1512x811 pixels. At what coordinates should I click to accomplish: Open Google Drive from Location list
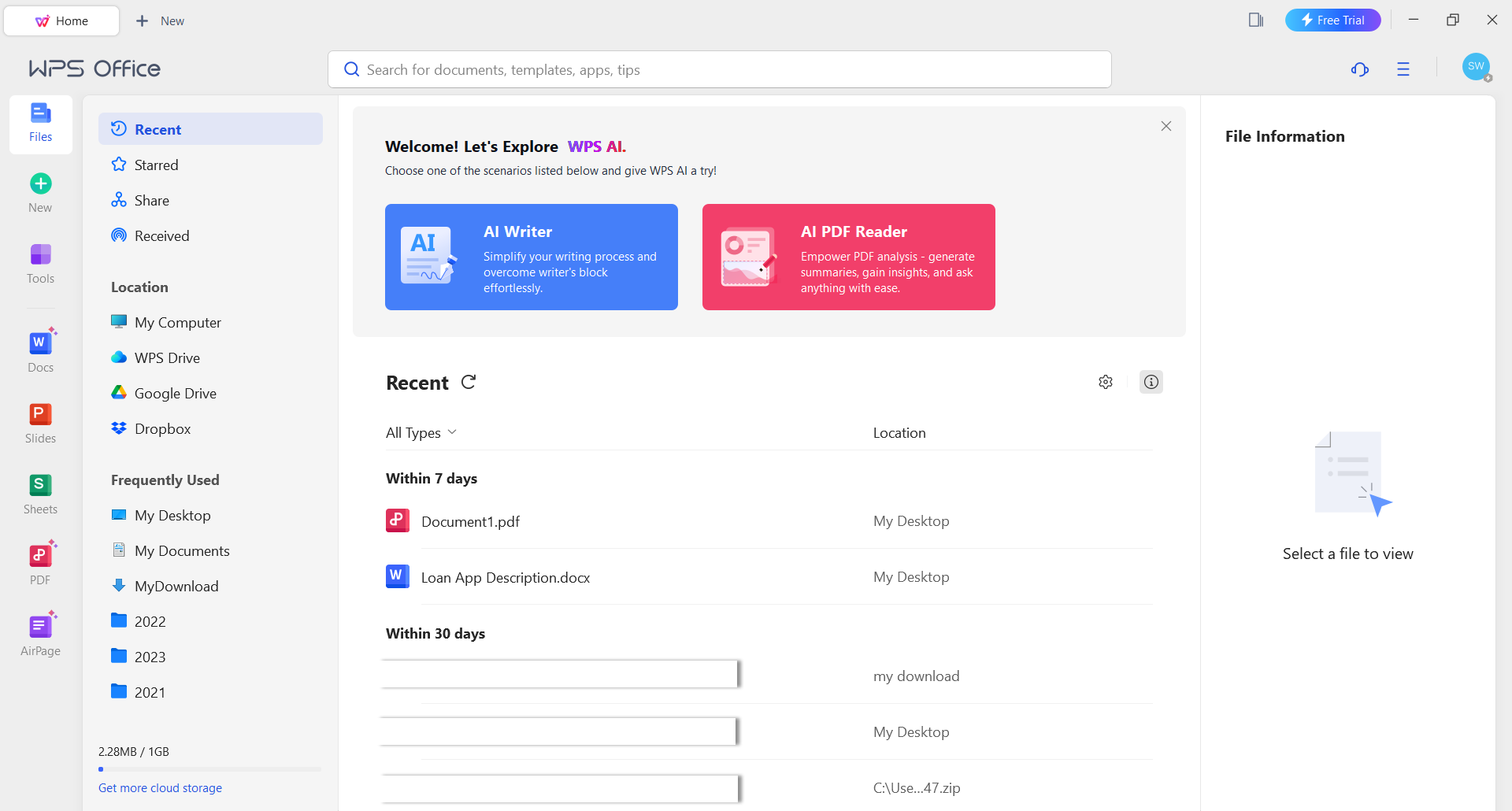click(175, 393)
